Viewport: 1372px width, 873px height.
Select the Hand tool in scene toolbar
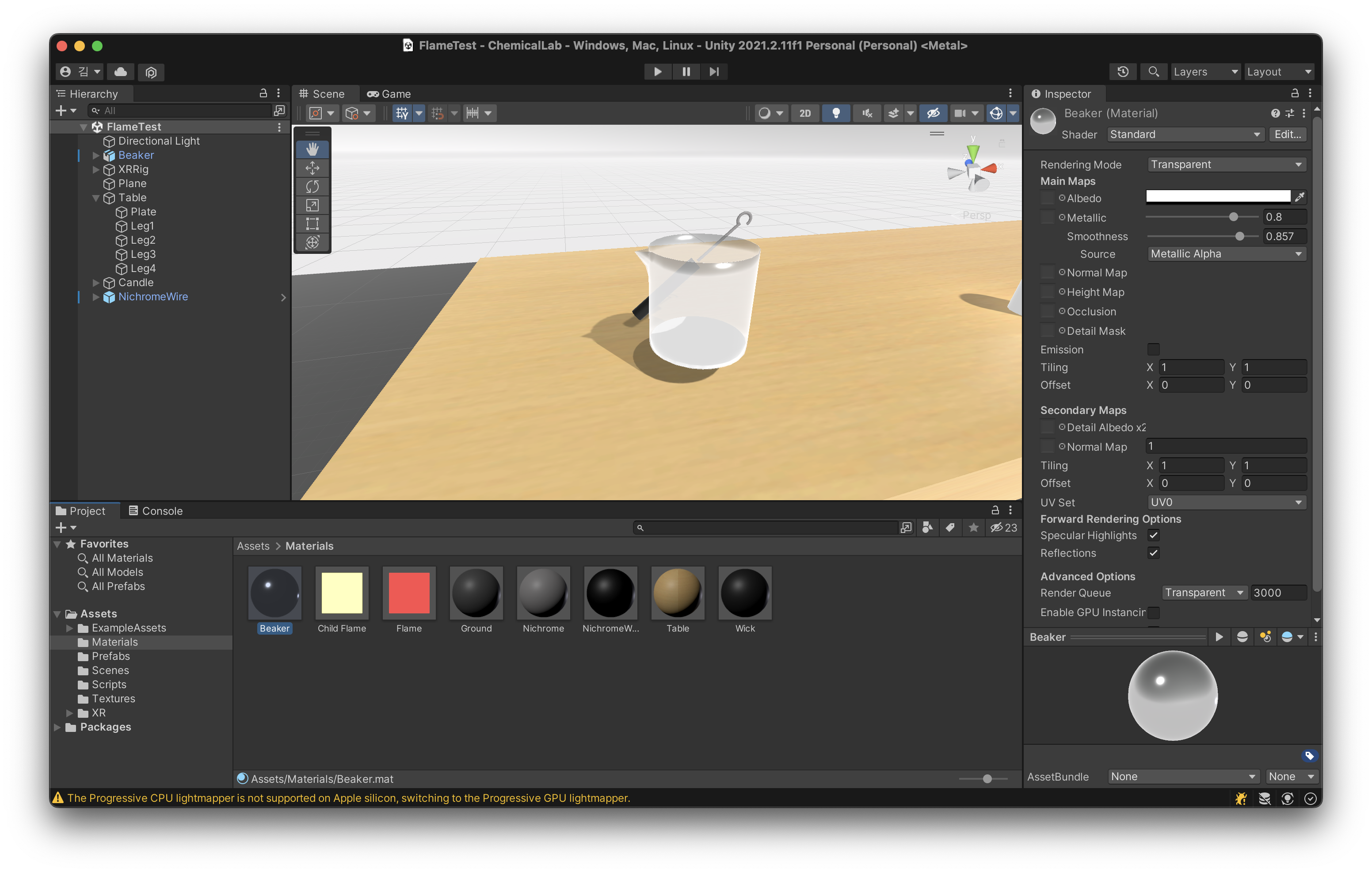tap(312, 149)
